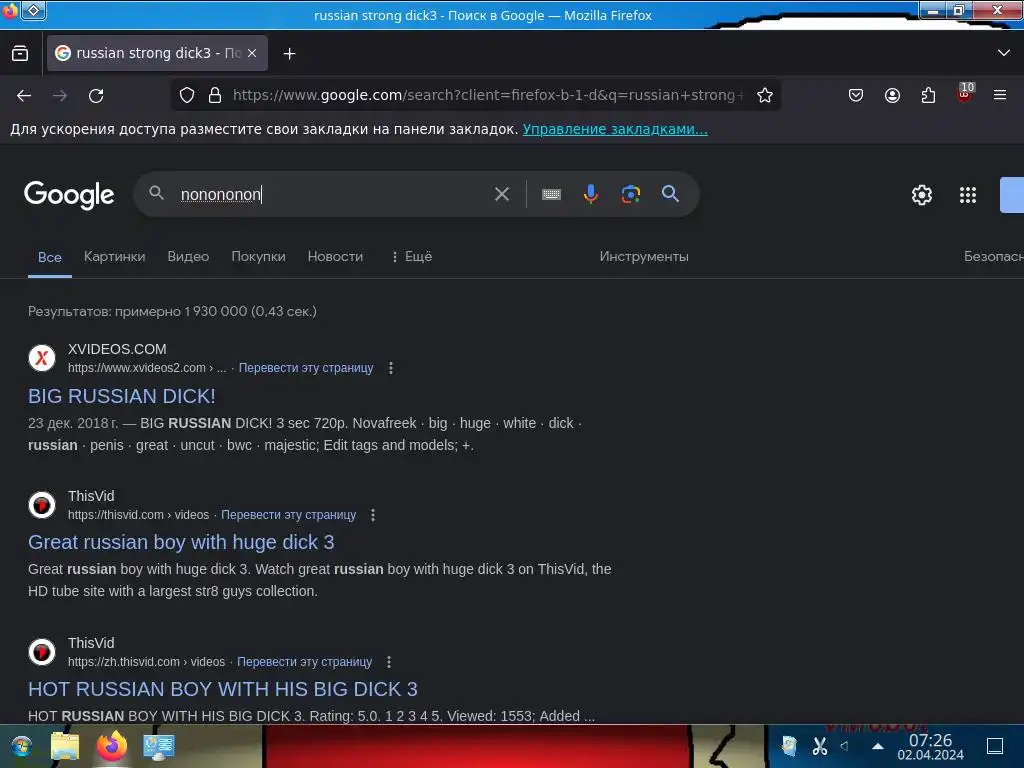Close the Google search tab

click(x=252, y=54)
